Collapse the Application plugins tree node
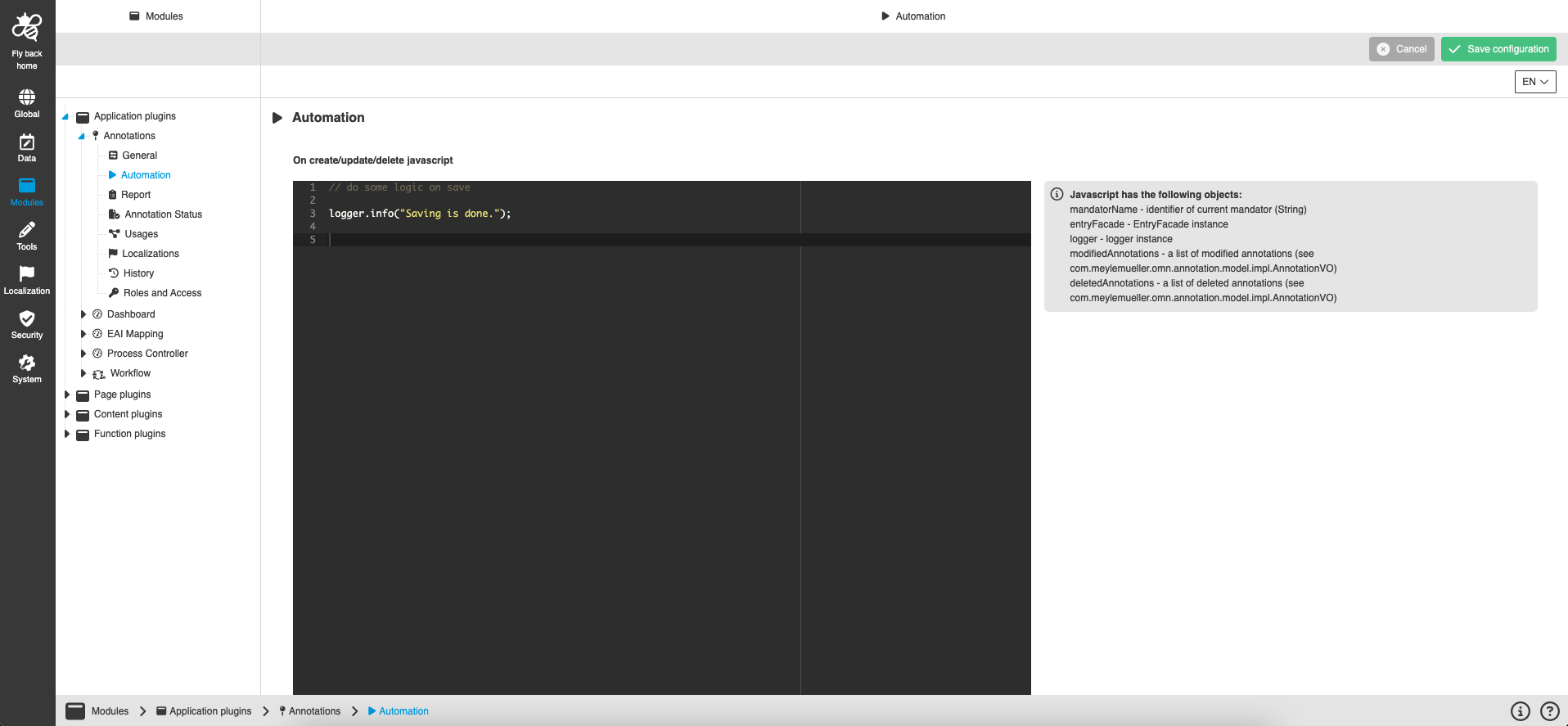Screen dimensions: 1568x726 coord(65,117)
